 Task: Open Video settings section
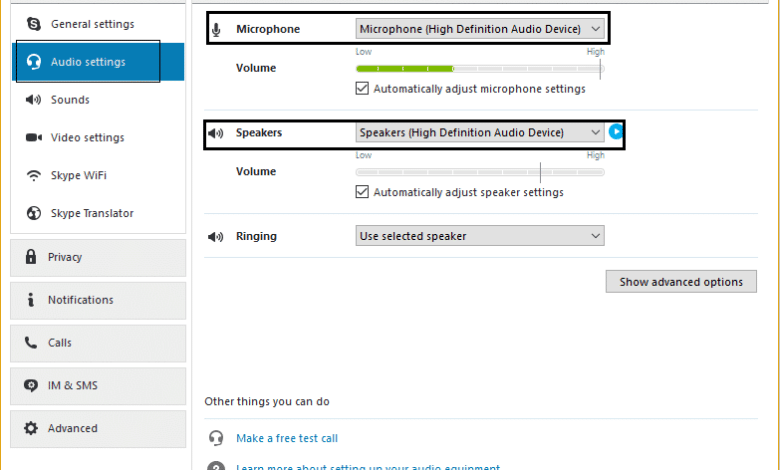point(98,137)
